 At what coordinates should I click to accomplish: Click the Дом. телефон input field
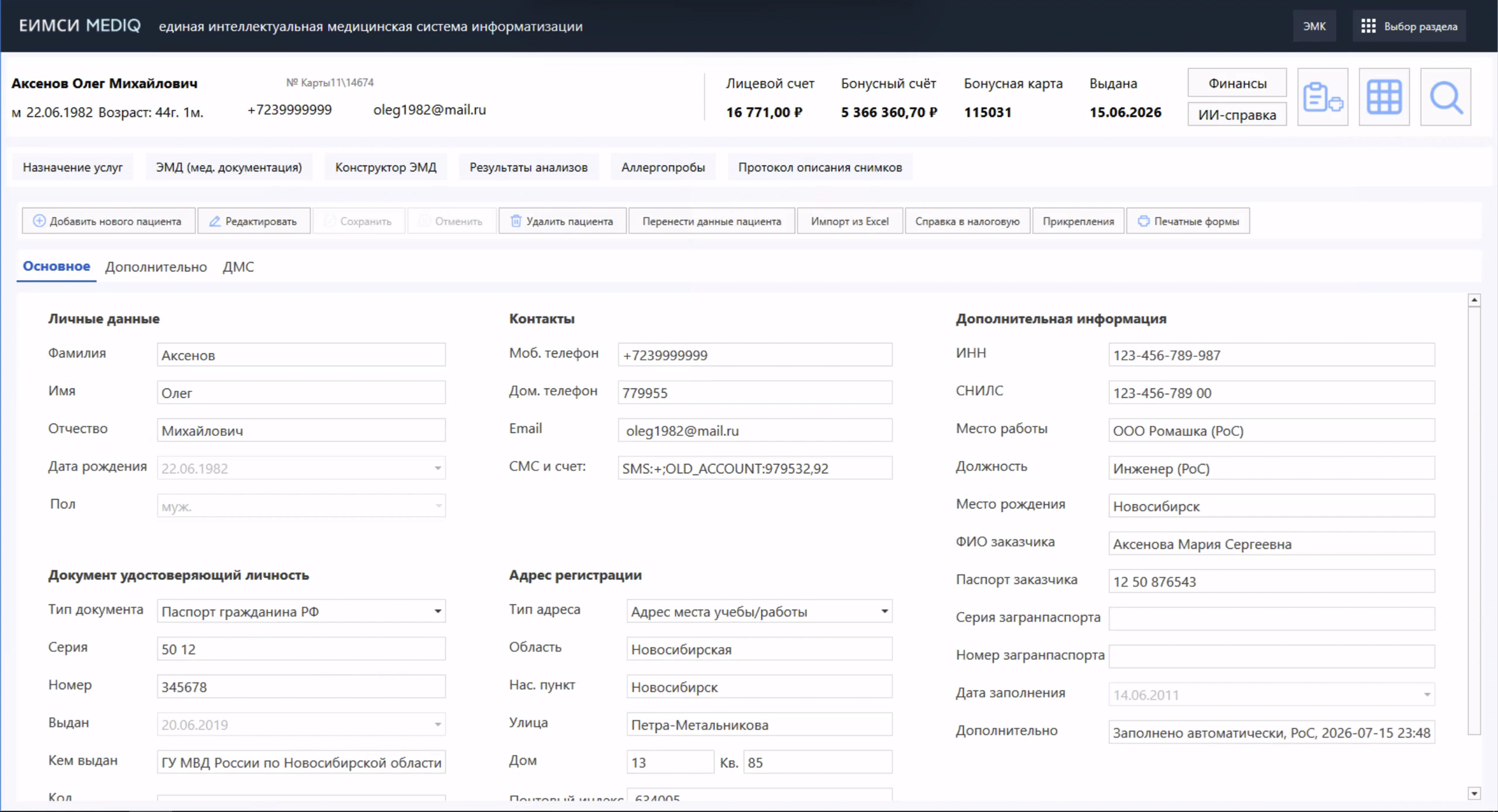[x=755, y=393]
